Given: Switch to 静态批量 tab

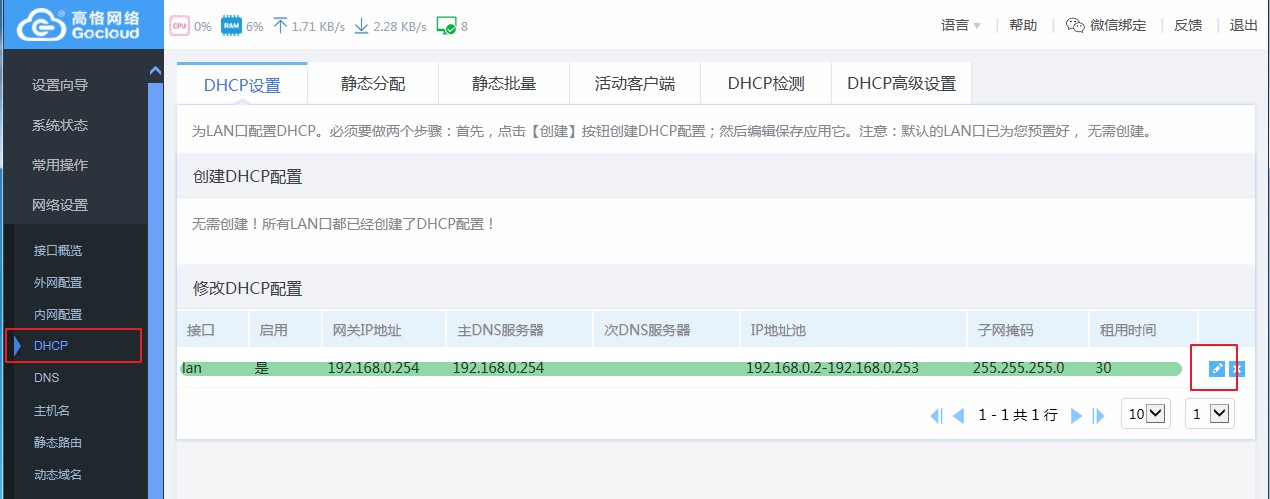Looking at the screenshot, I should [x=504, y=84].
